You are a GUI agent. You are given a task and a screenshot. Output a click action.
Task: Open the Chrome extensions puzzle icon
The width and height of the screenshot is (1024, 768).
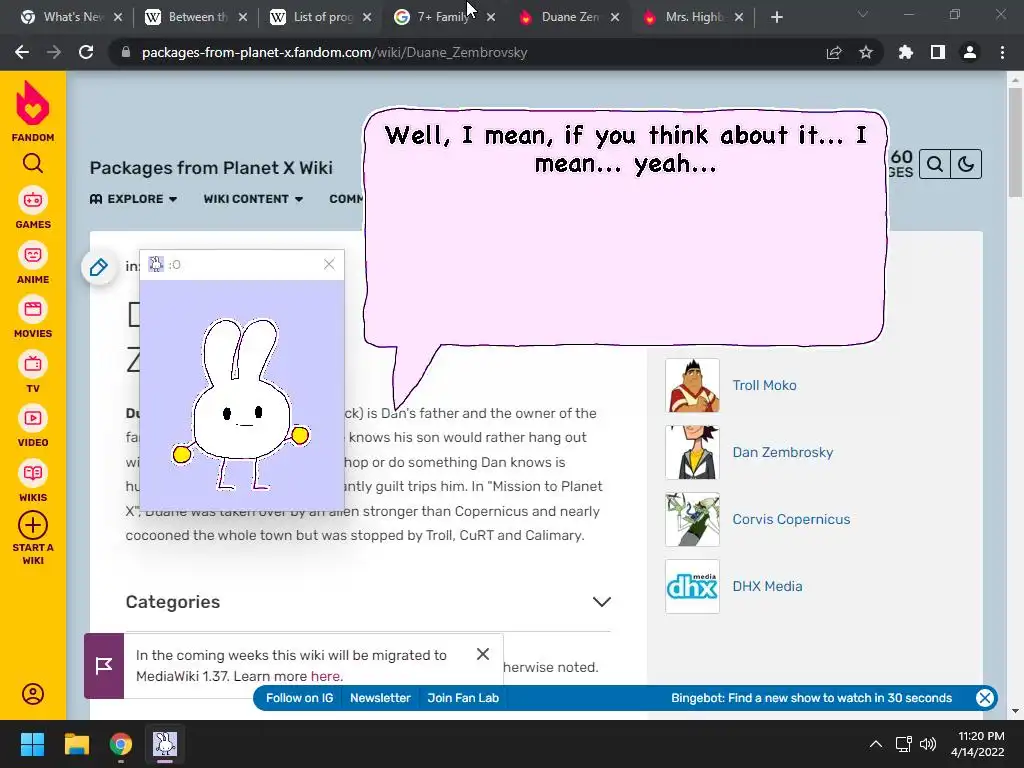click(905, 52)
